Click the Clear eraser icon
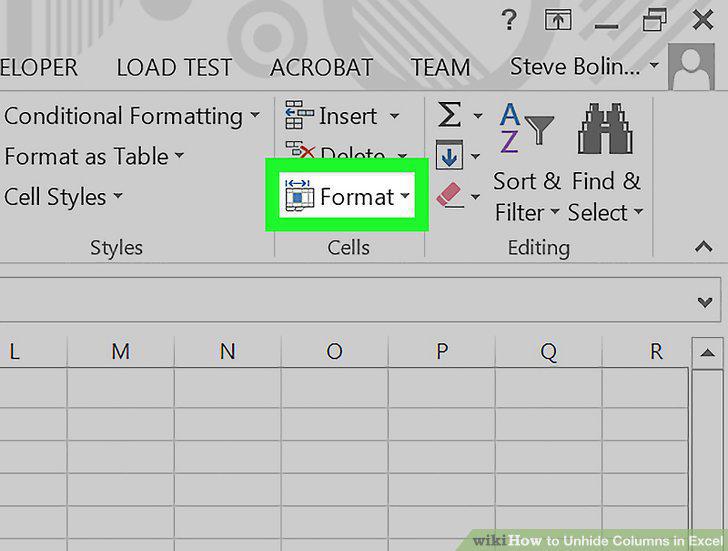Image resolution: width=728 pixels, height=551 pixels. [x=449, y=195]
